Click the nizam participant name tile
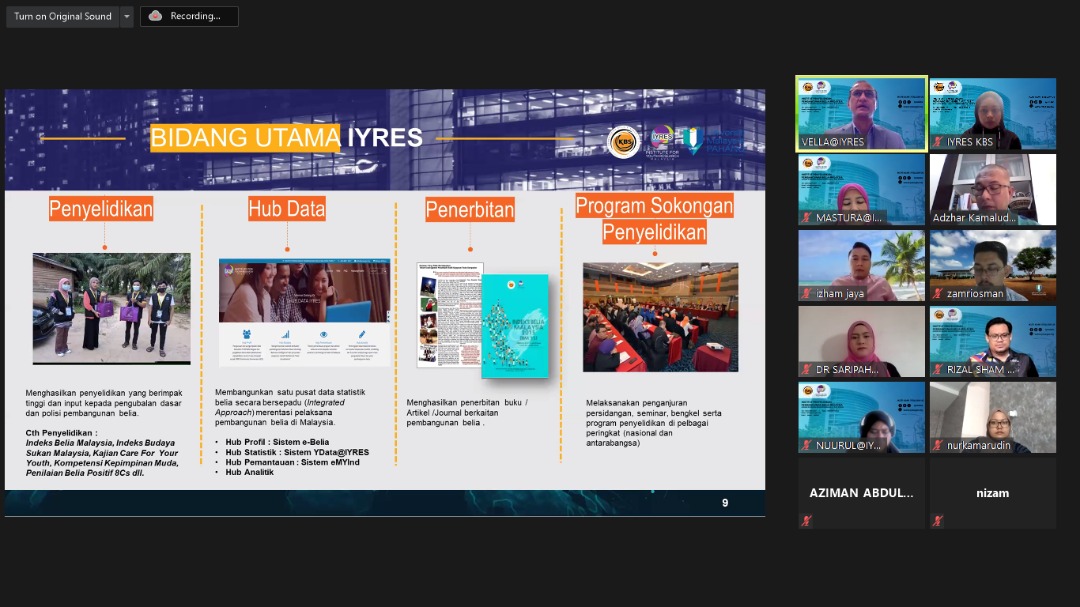1080x607 pixels. (x=992, y=492)
